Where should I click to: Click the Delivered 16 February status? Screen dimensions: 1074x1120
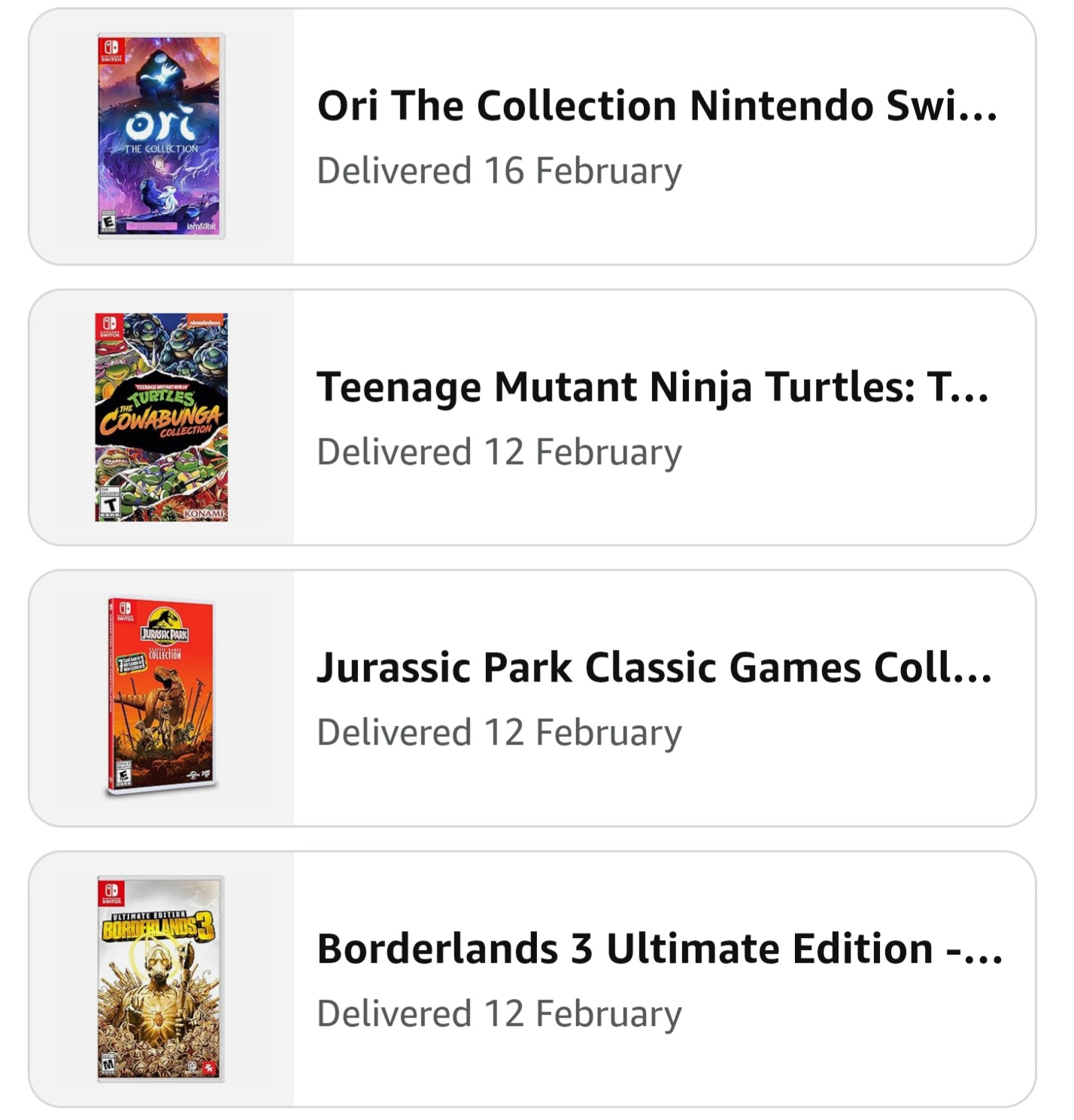pos(499,171)
